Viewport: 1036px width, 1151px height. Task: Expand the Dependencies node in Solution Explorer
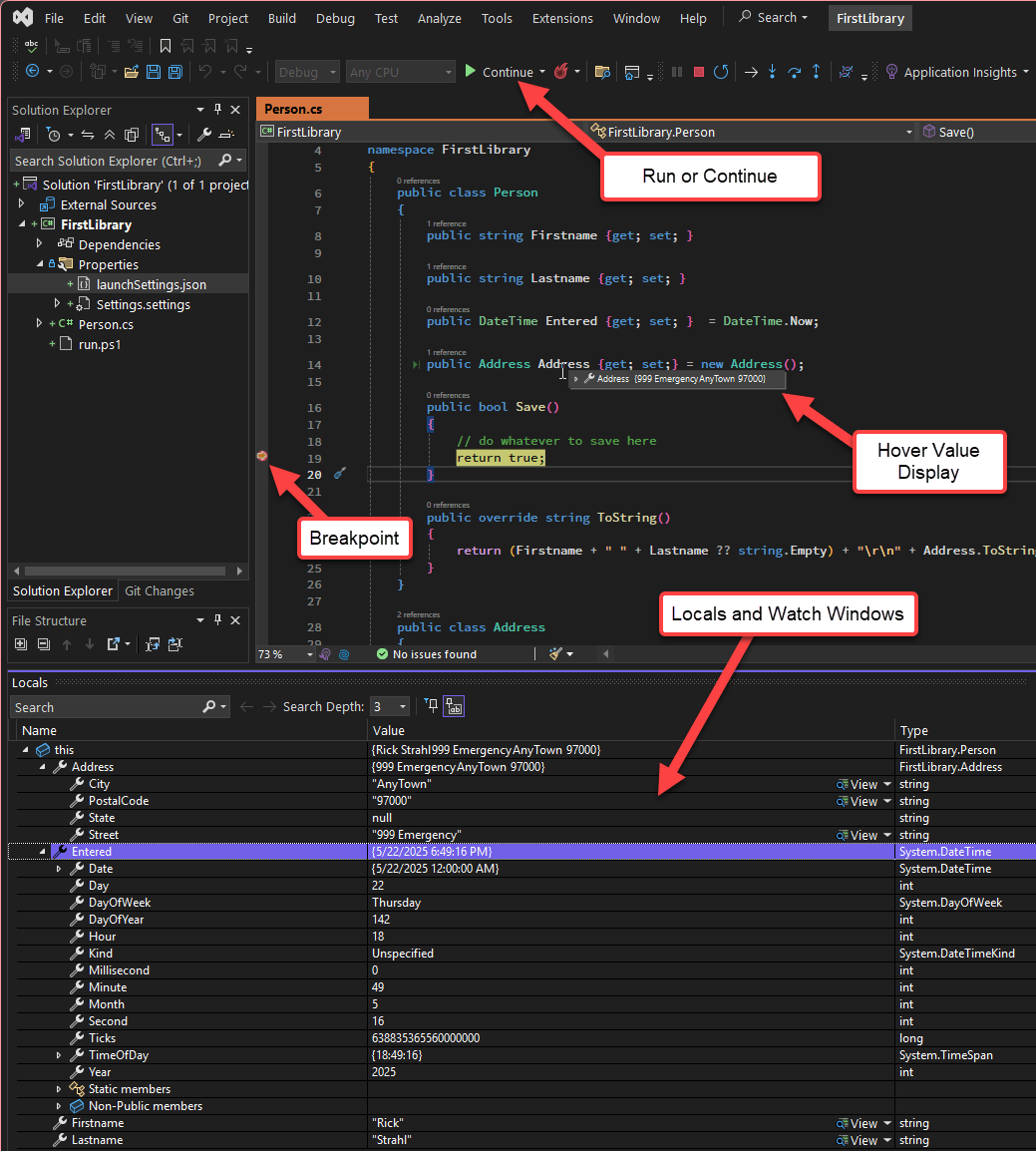click(x=40, y=244)
